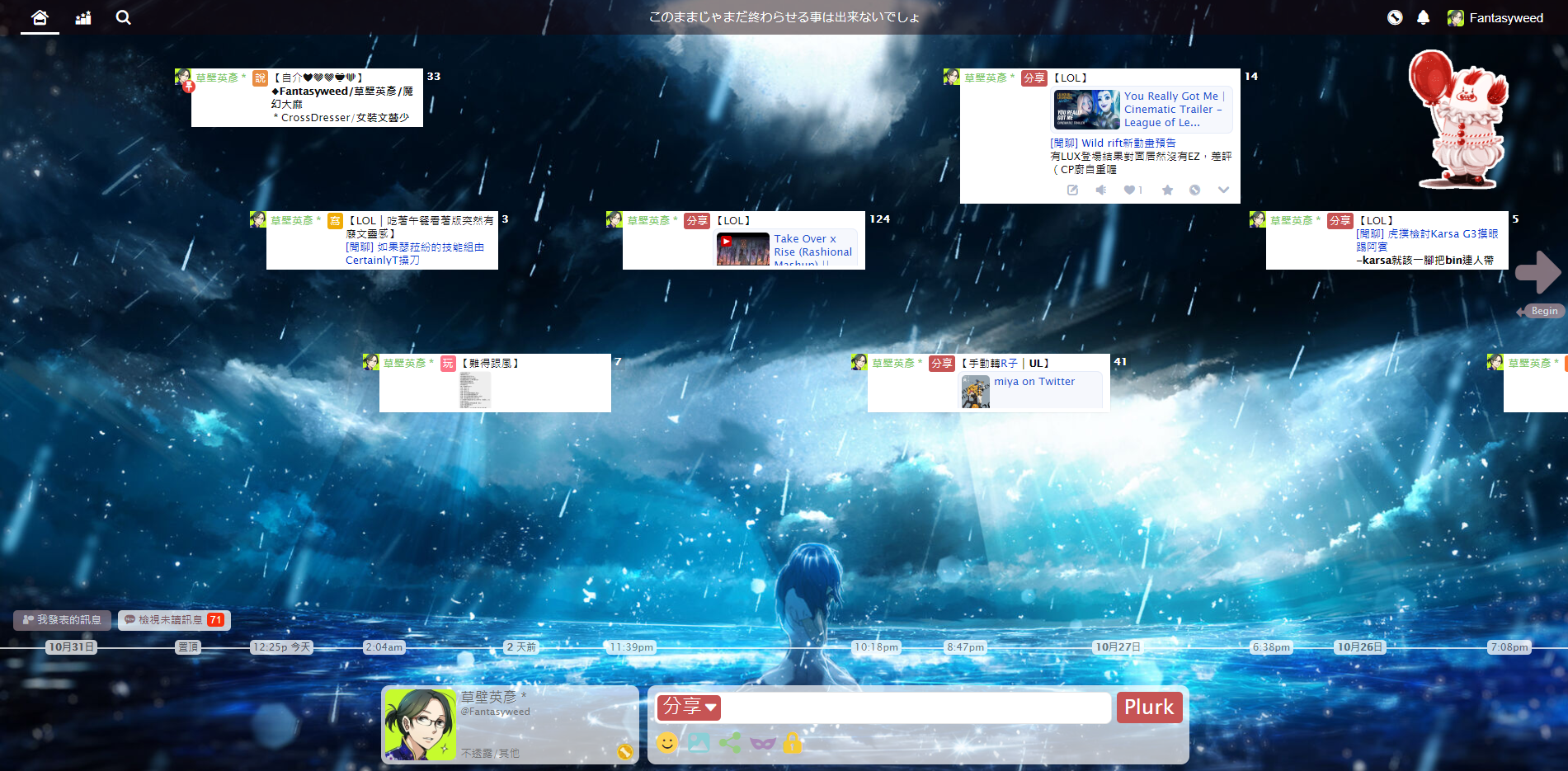This screenshot has height=771, width=1568.
Task: Open the miya on Twitter link
Action: pos(1034,381)
